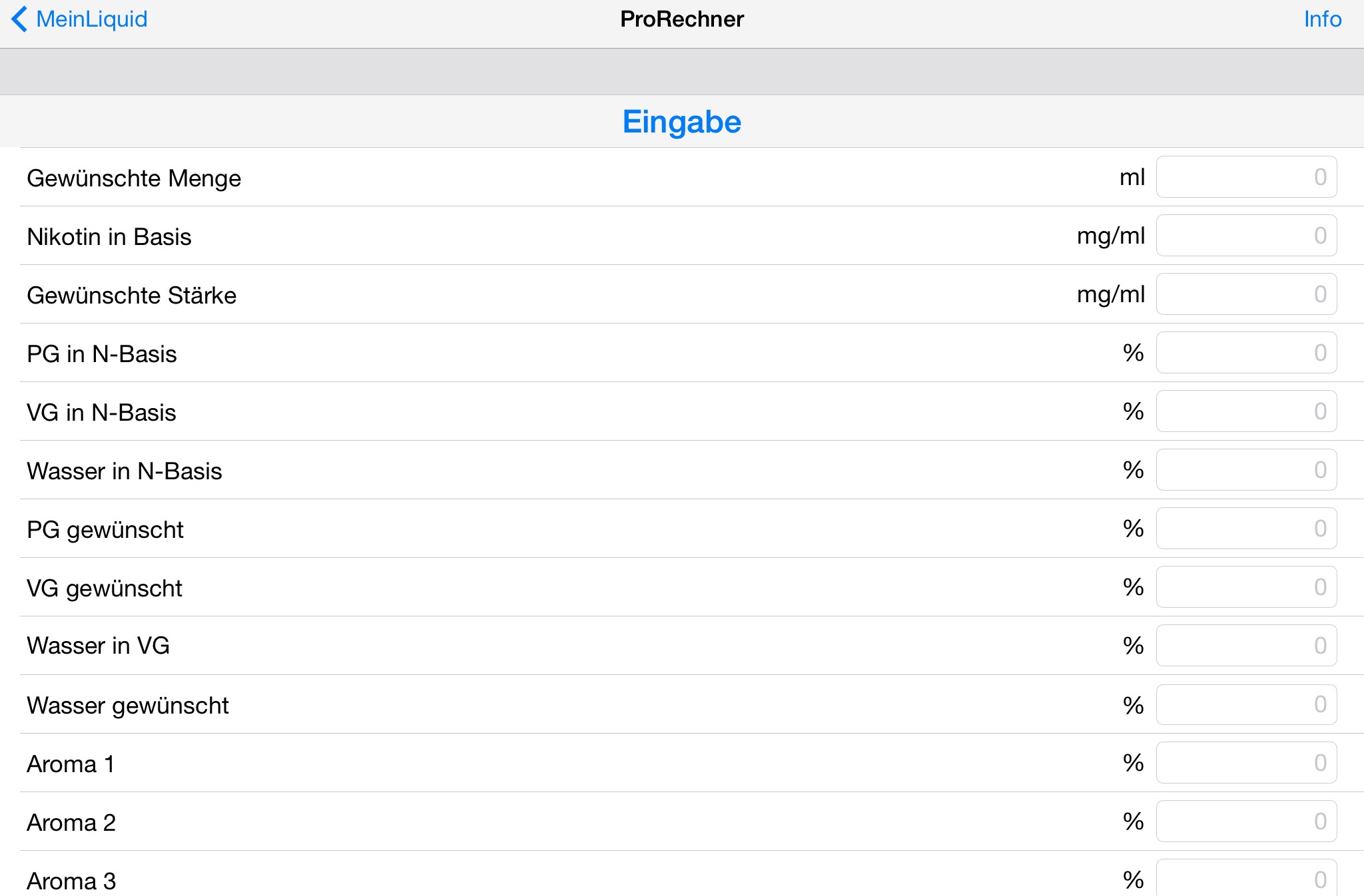Open the Info page

(x=1322, y=19)
